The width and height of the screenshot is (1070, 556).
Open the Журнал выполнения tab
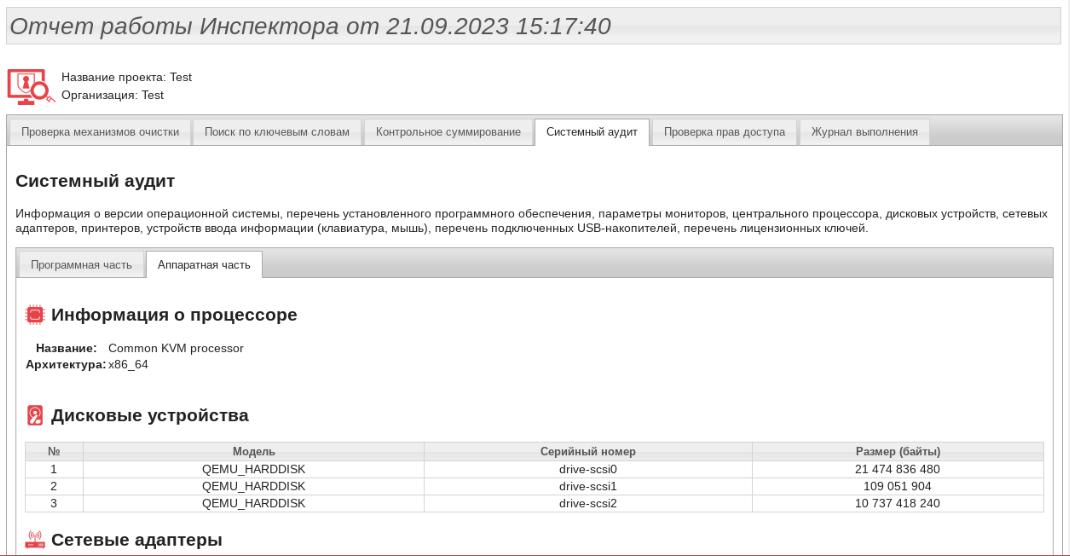coord(864,132)
